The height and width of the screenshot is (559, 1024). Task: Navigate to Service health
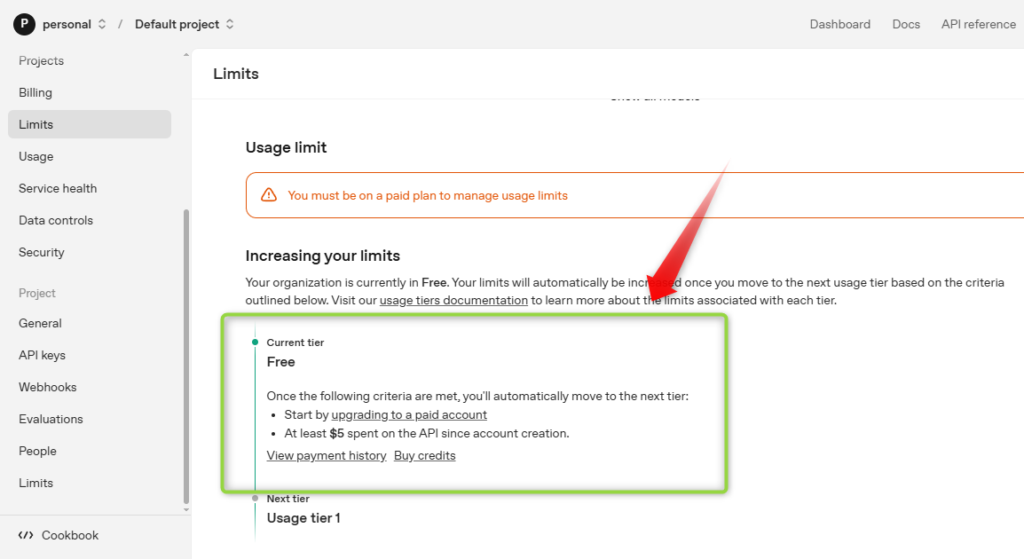pyautogui.click(x=58, y=189)
